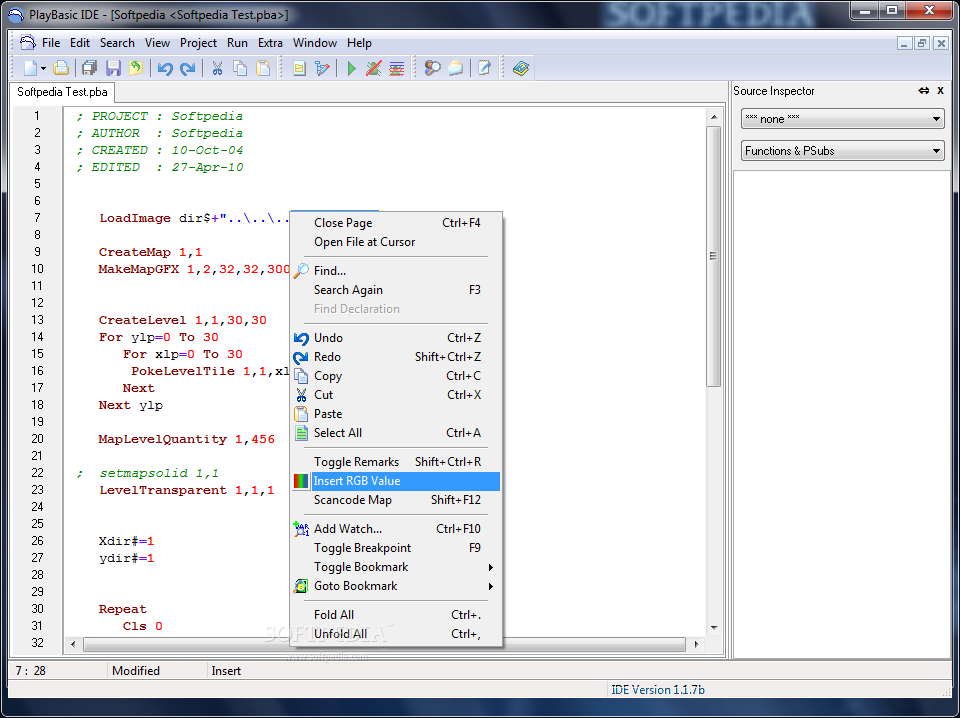This screenshot has width=960, height=718.
Task: Open the Extra menu
Action: tap(270, 43)
